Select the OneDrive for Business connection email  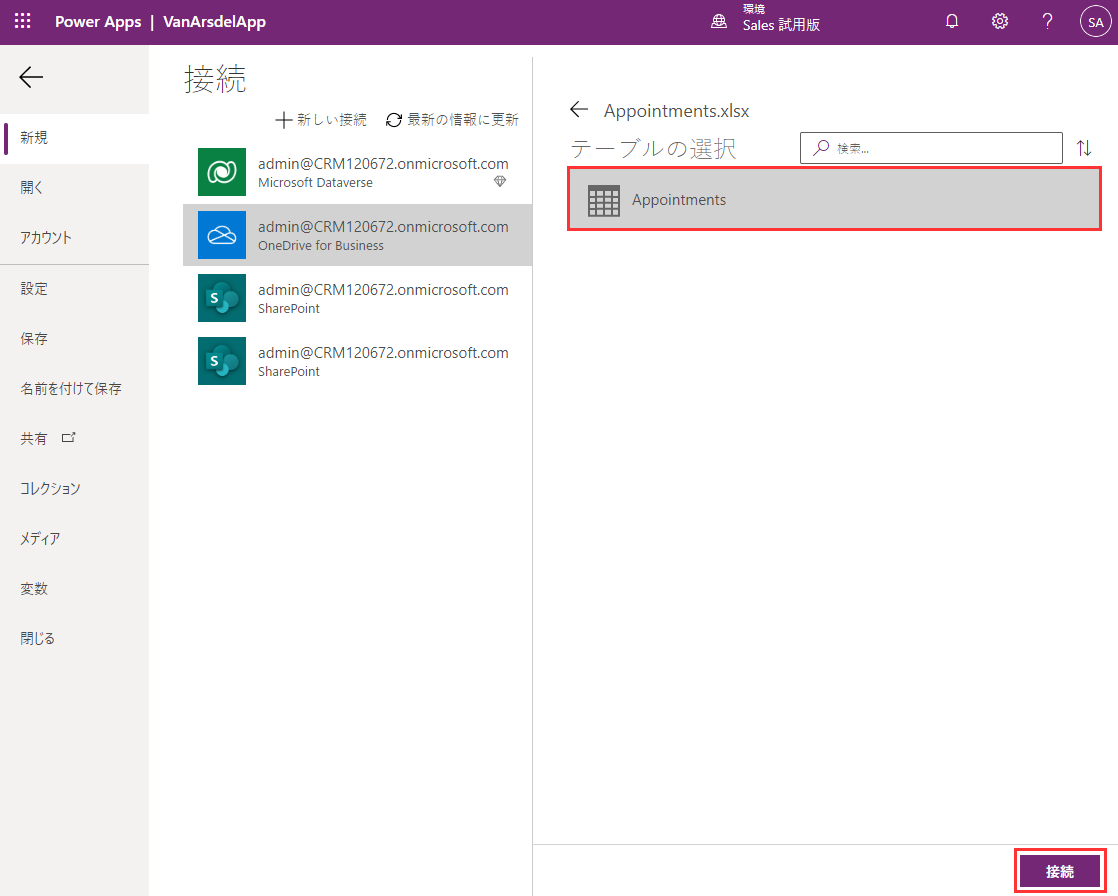pyautogui.click(x=383, y=227)
